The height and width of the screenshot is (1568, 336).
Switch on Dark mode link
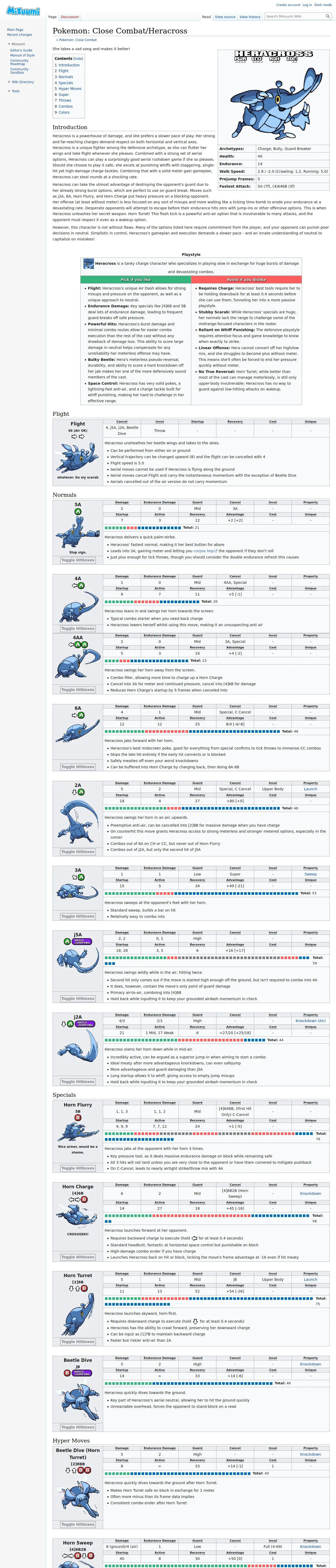[x=323, y=5]
